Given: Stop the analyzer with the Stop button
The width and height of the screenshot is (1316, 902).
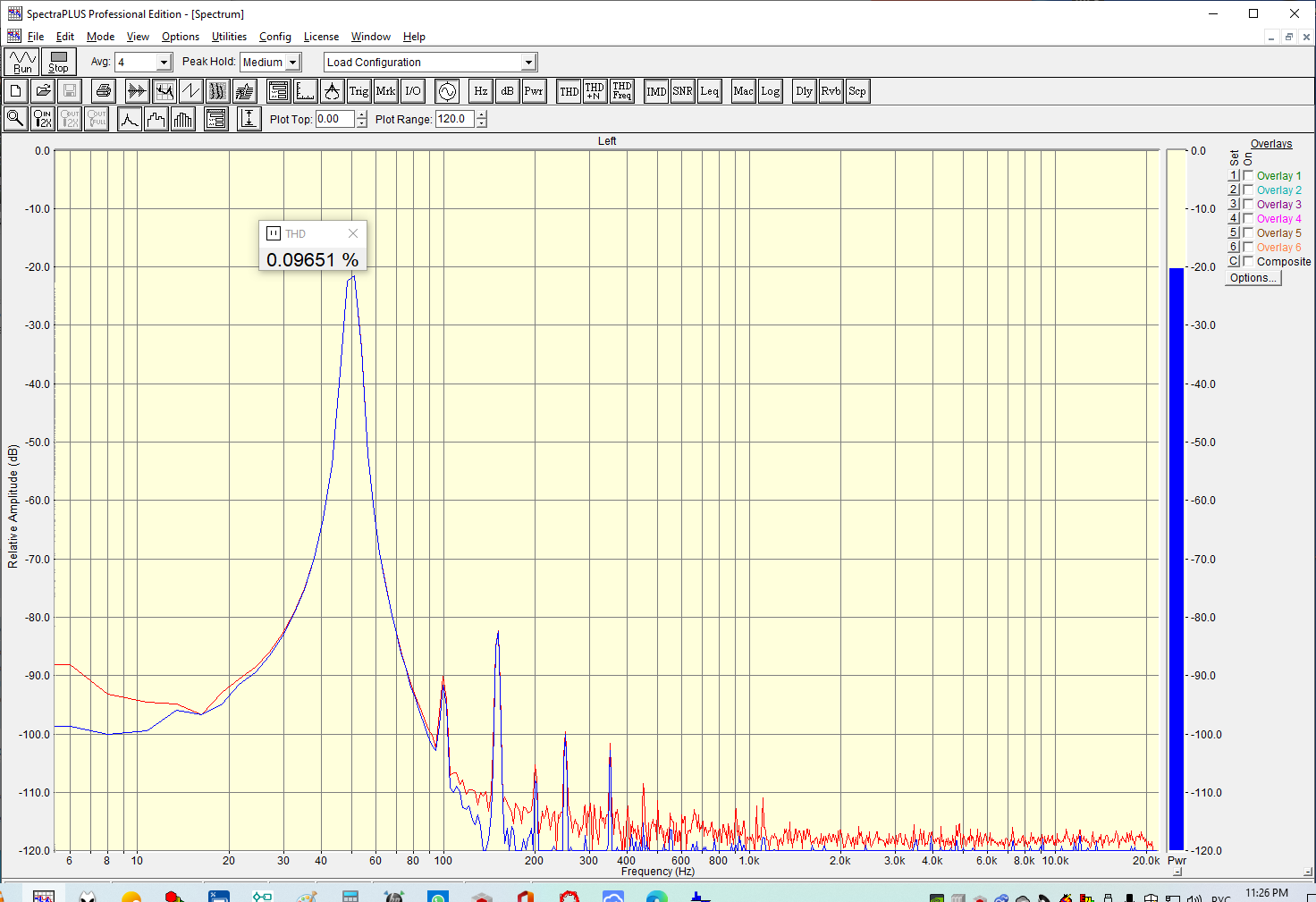Looking at the screenshot, I should click(58, 62).
